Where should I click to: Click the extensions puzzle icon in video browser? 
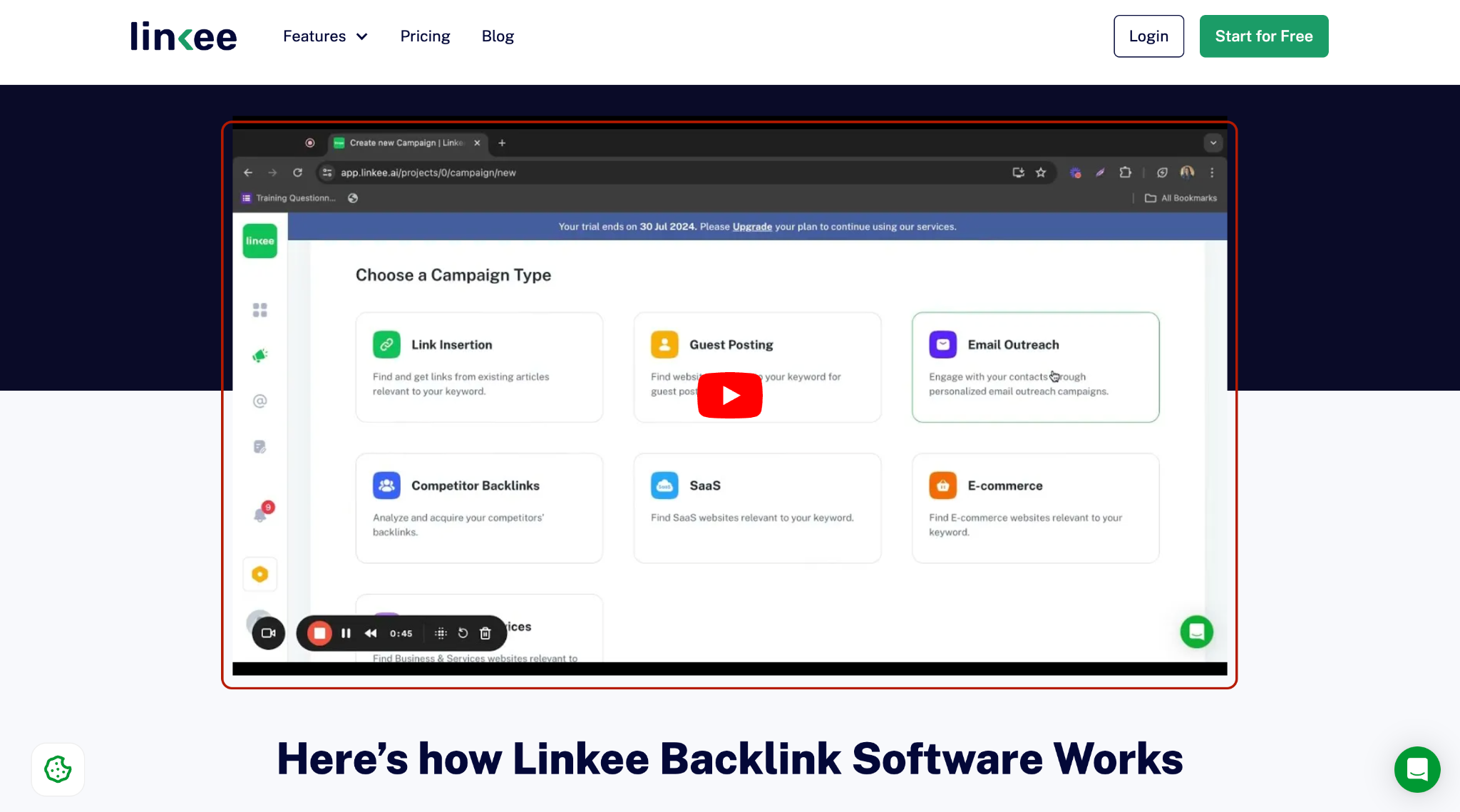(1125, 173)
